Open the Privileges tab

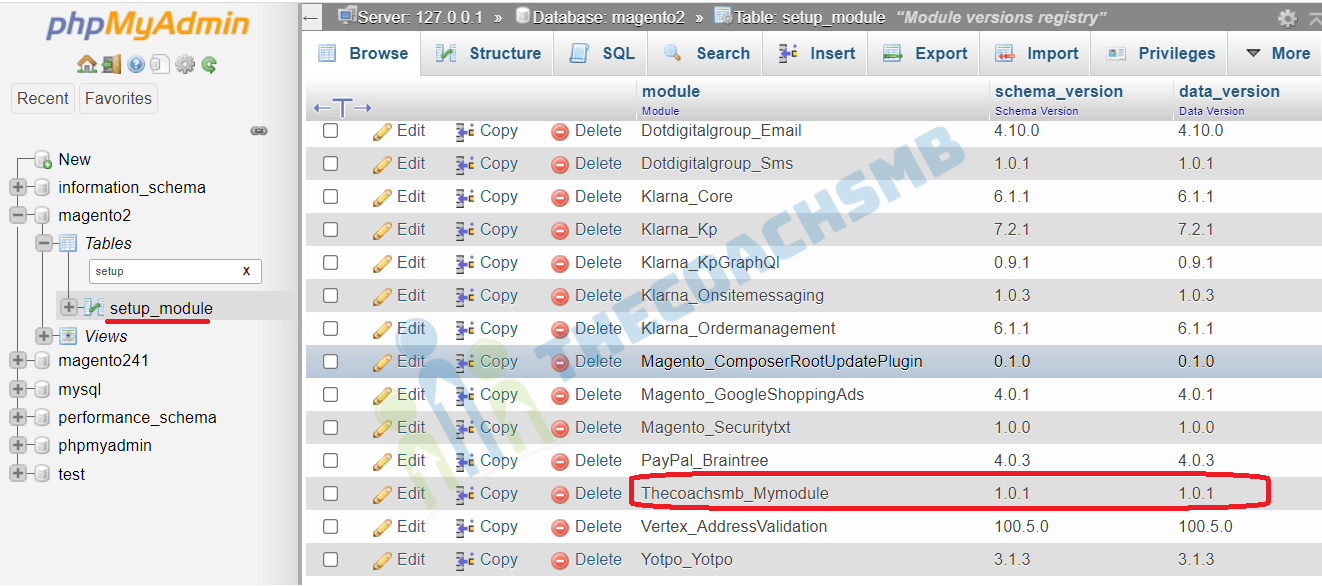click(x=1161, y=54)
